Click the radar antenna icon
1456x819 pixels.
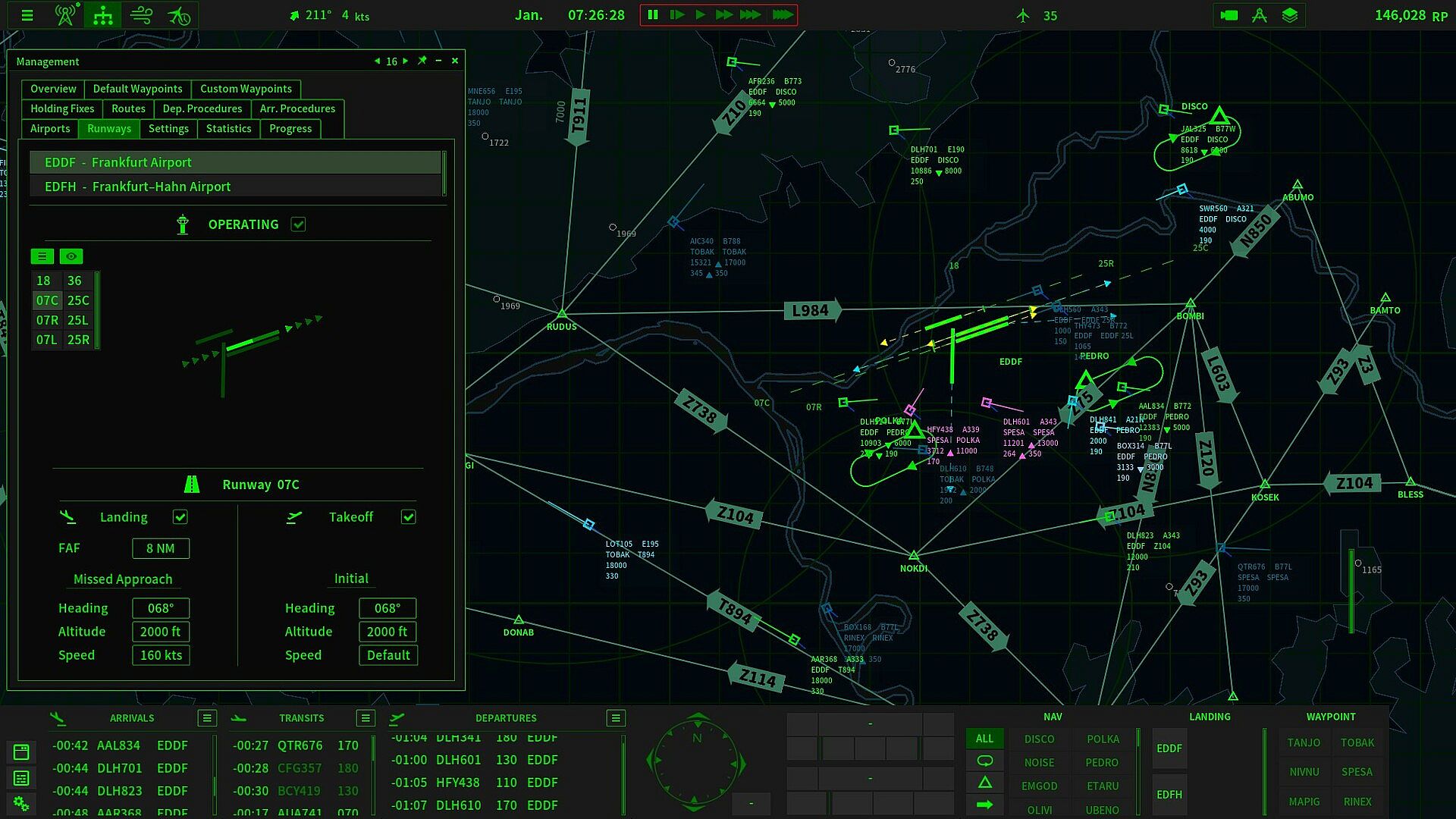click(x=66, y=15)
